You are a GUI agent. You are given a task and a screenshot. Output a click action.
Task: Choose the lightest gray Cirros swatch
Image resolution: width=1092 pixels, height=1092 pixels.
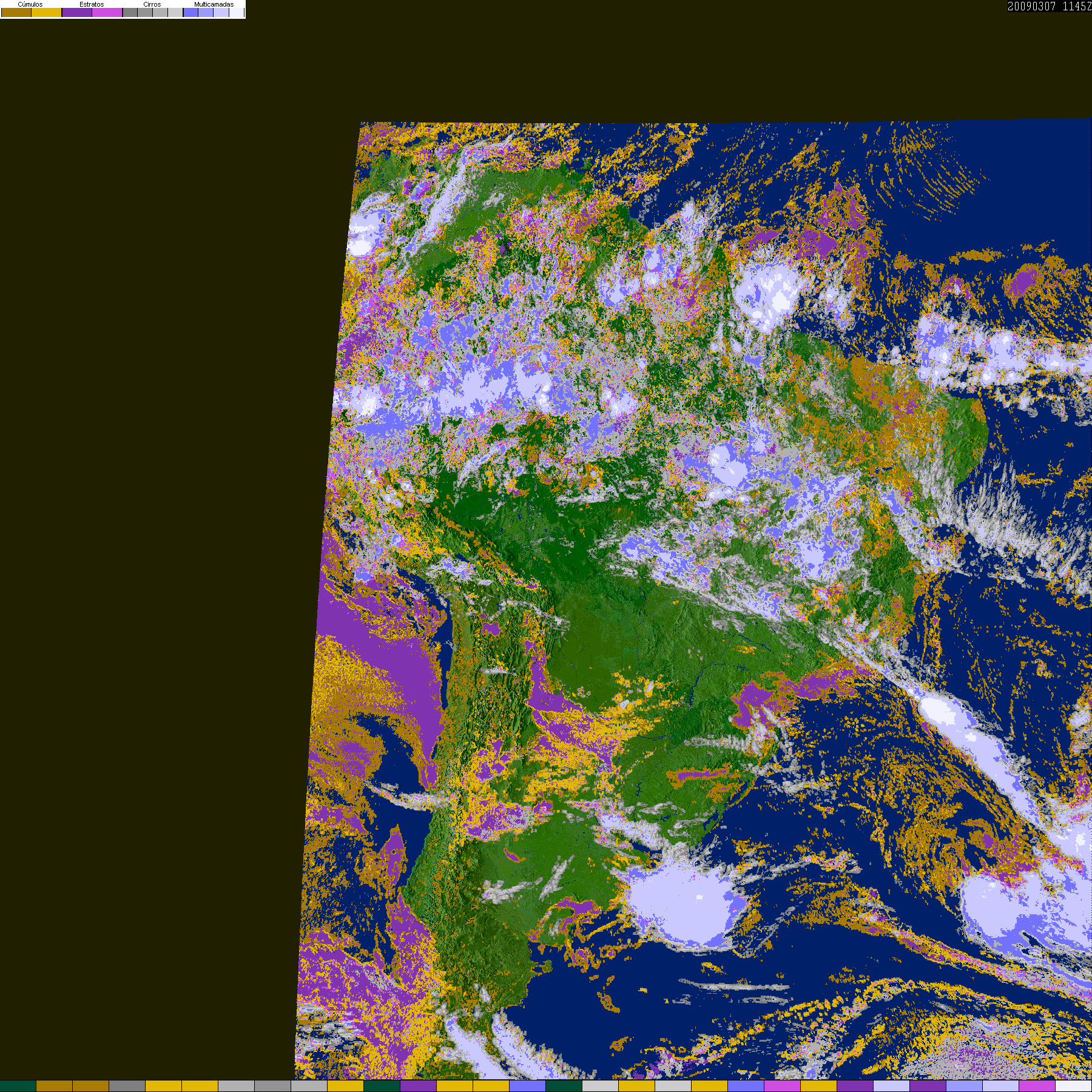[x=175, y=13]
